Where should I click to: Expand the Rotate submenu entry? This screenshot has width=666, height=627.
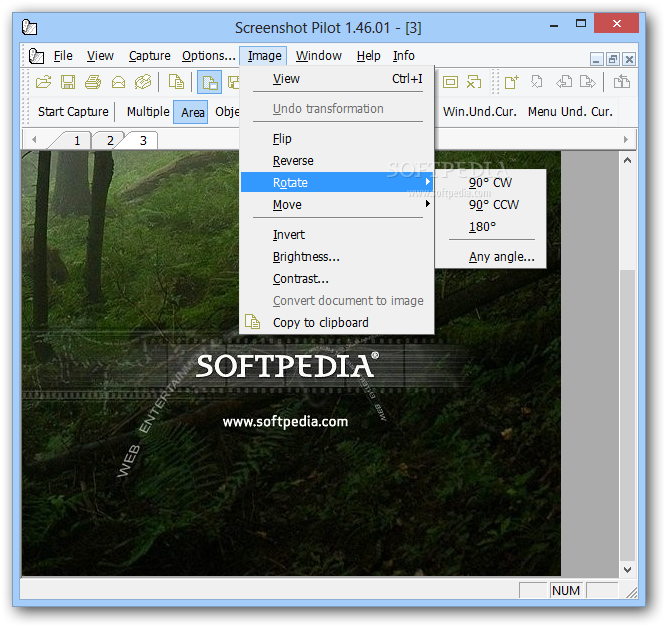(337, 183)
